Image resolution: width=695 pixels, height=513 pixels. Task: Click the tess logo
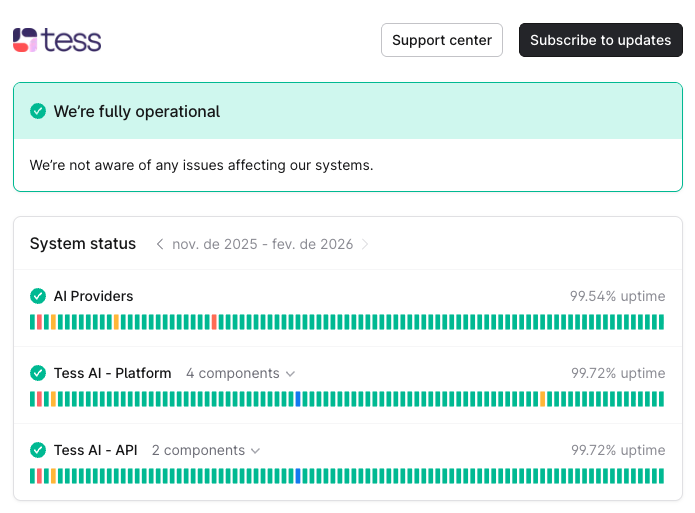57,40
